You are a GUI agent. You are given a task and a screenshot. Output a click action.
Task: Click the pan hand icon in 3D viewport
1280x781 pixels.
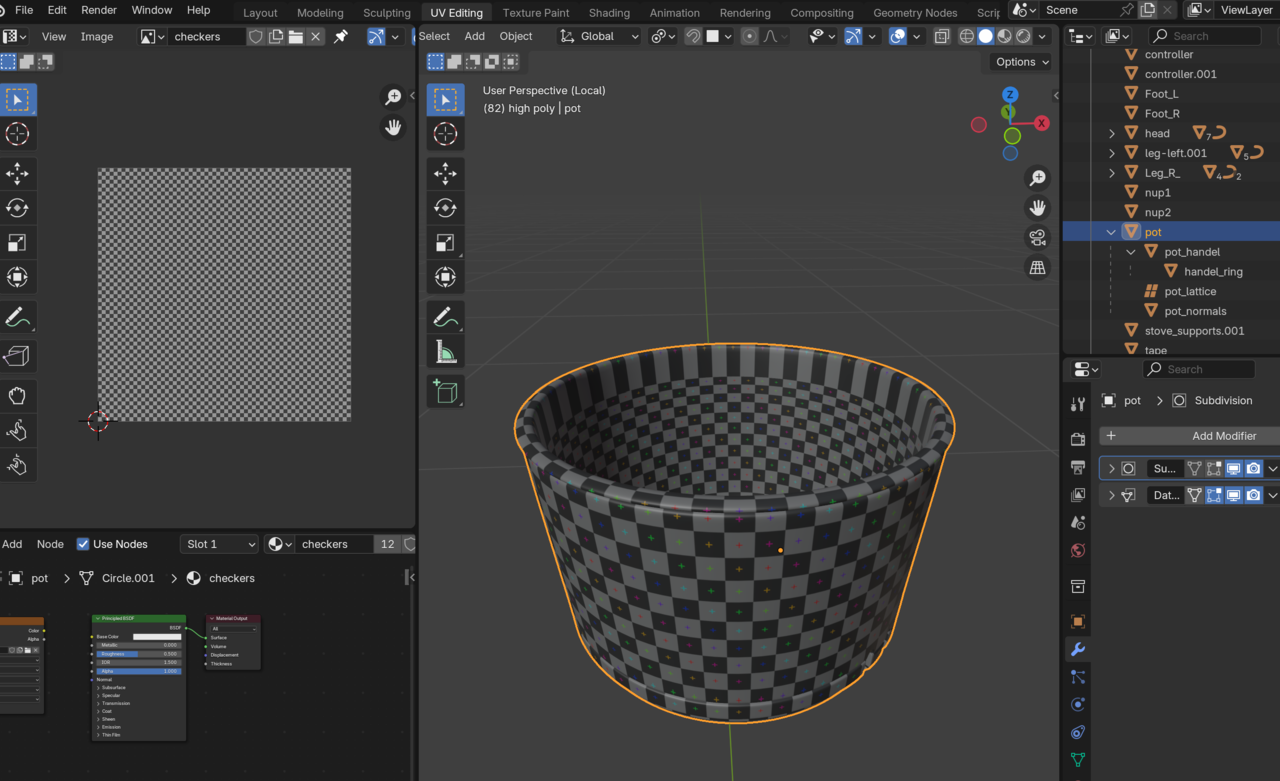tap(1038, 208)
